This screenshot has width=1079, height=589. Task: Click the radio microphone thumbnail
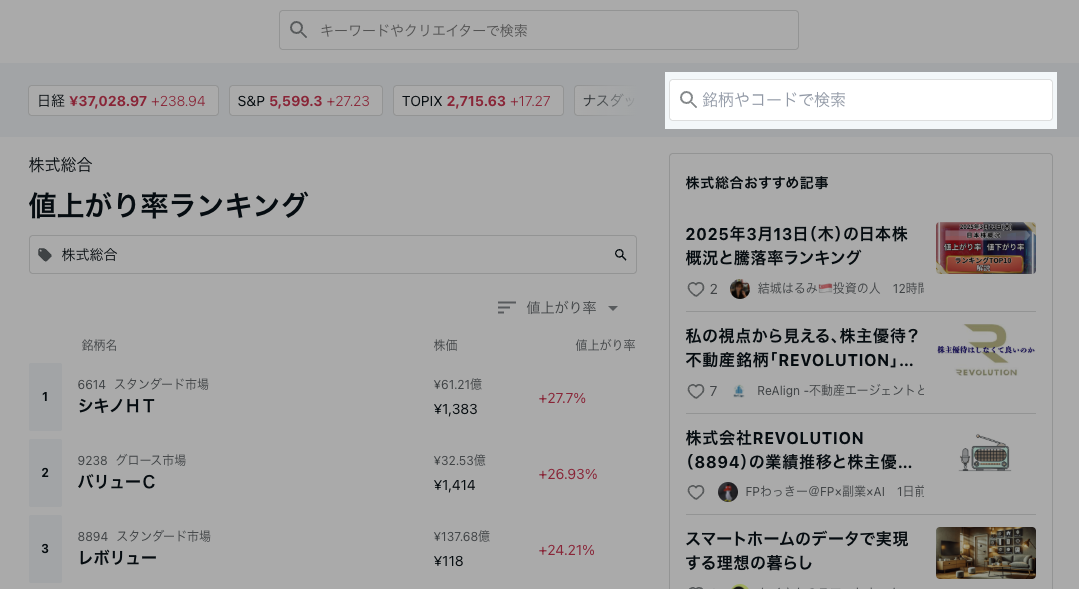point(985,453)
